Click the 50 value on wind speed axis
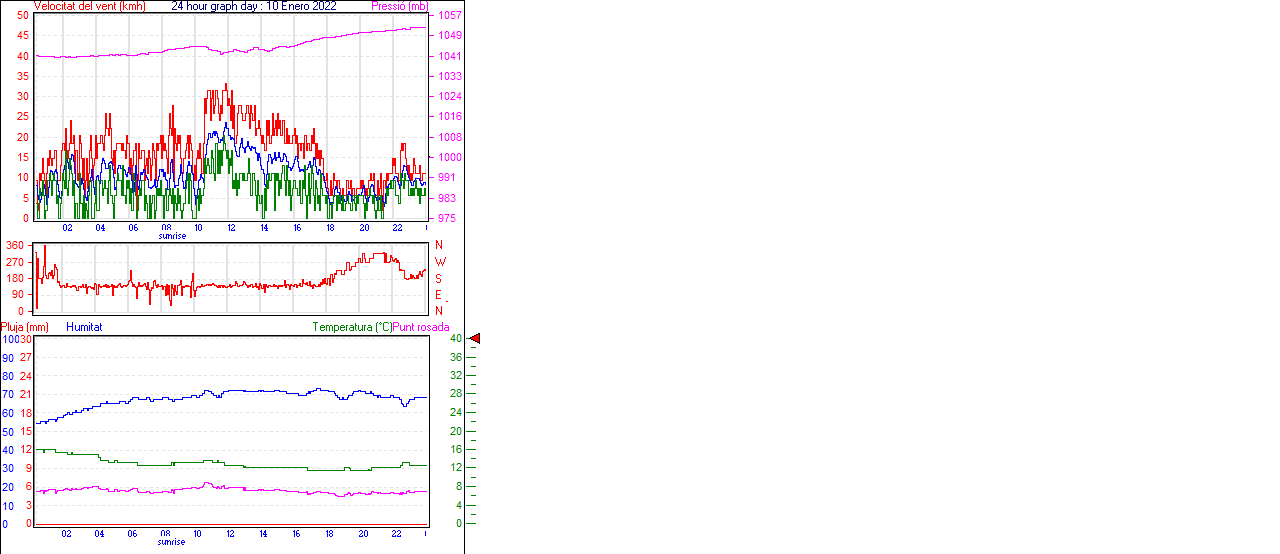Screen dimensions: 1280x554 23,16
